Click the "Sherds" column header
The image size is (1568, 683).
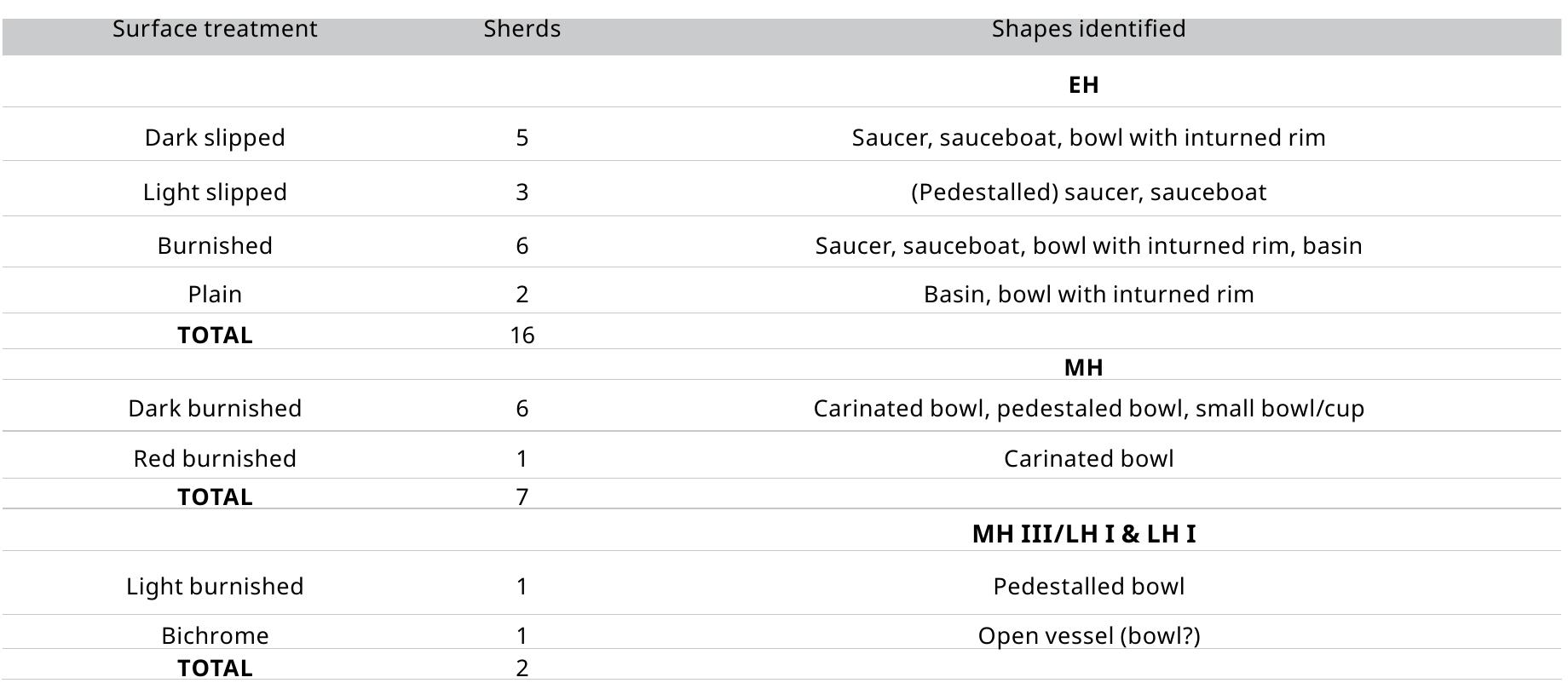click(x=522, y=29)
